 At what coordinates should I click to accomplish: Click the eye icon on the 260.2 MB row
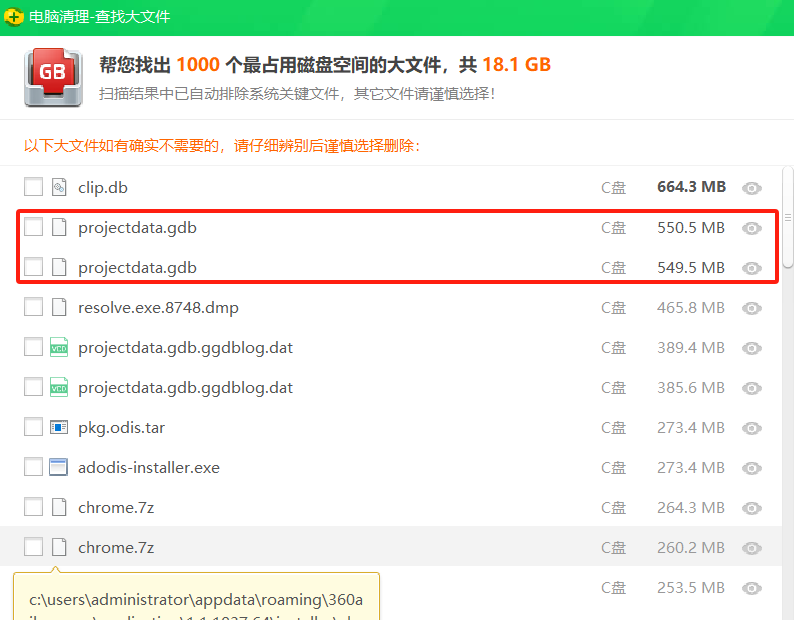[x=751, y=548]
